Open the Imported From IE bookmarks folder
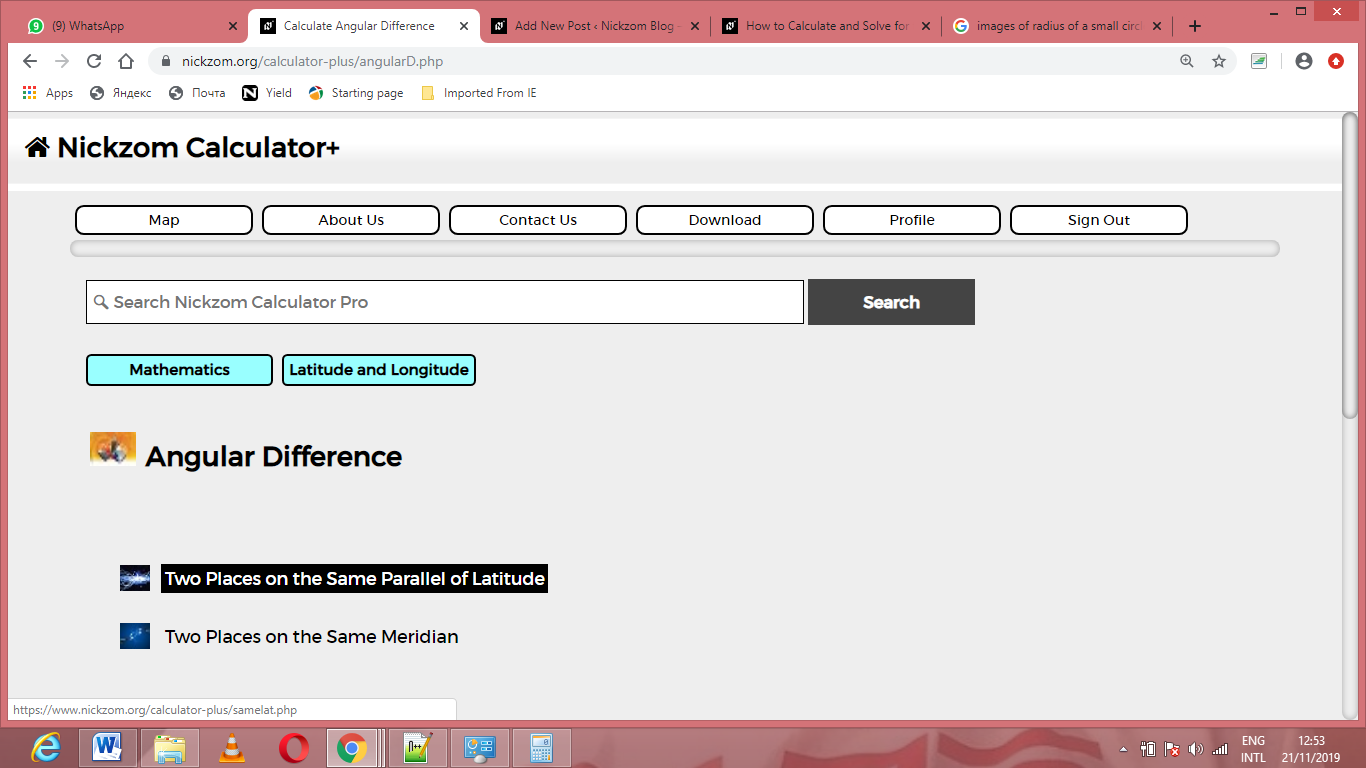The width and height of the screenshot is (1366, 768). [478, 93]
